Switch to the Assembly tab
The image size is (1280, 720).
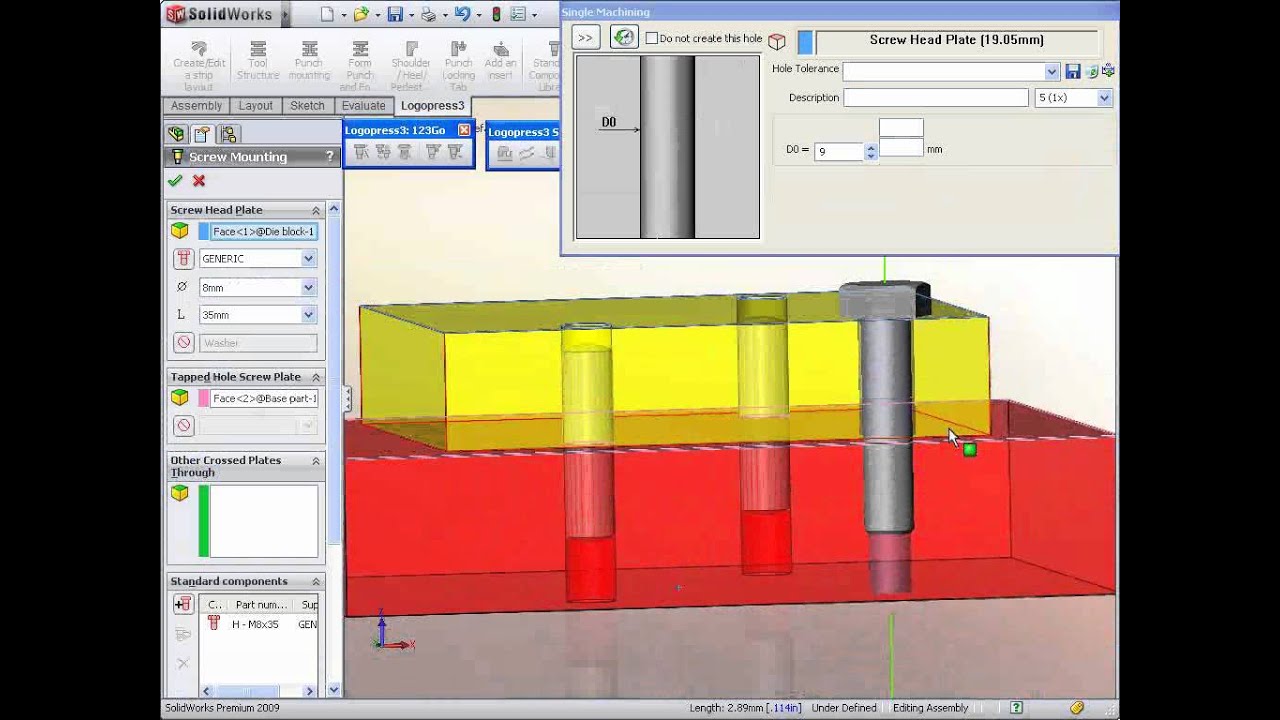coord(196,106)
